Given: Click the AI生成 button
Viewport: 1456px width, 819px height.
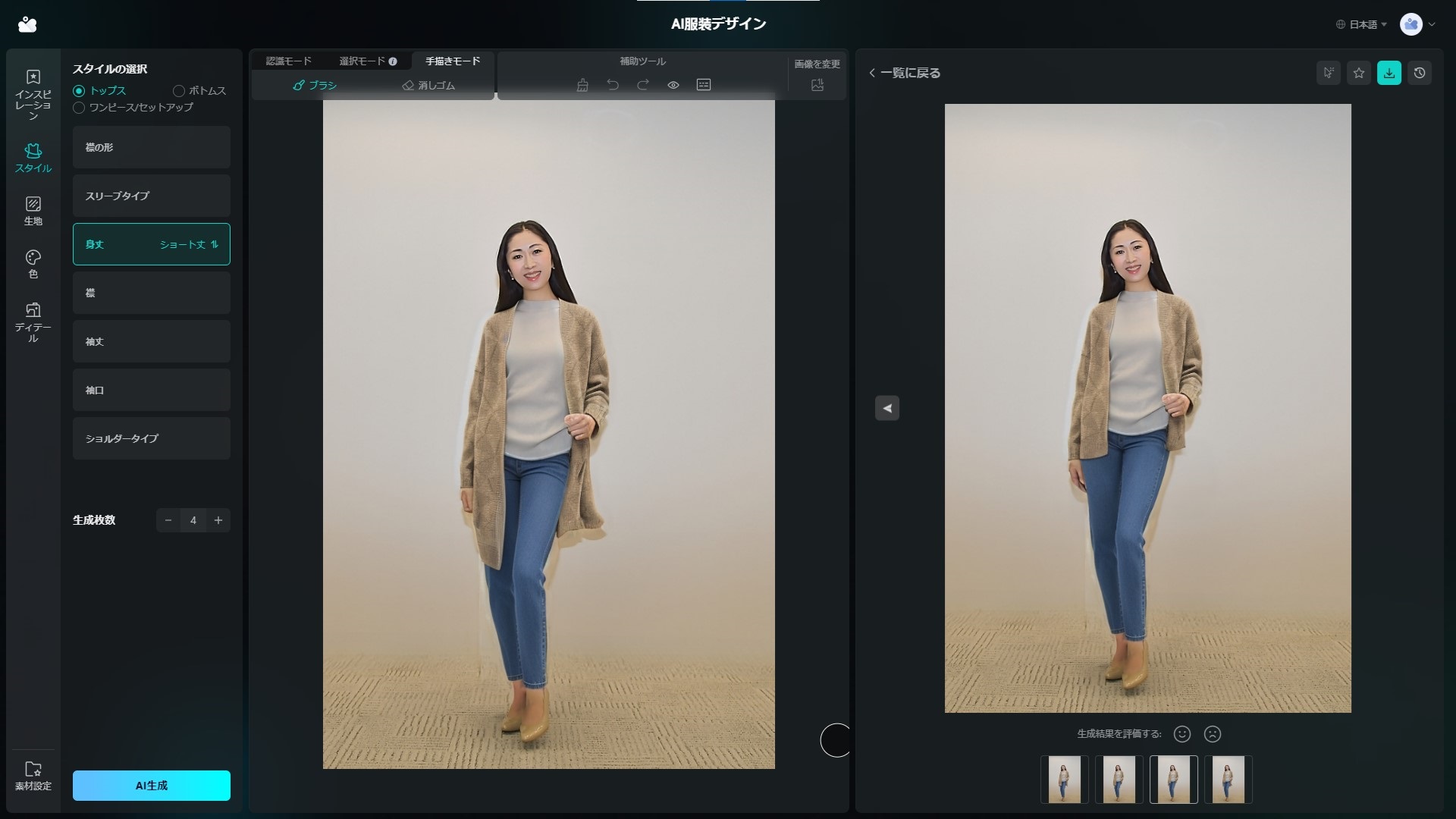Looking at the screenshot, I should pyautogui.click(x=152, y=786).
